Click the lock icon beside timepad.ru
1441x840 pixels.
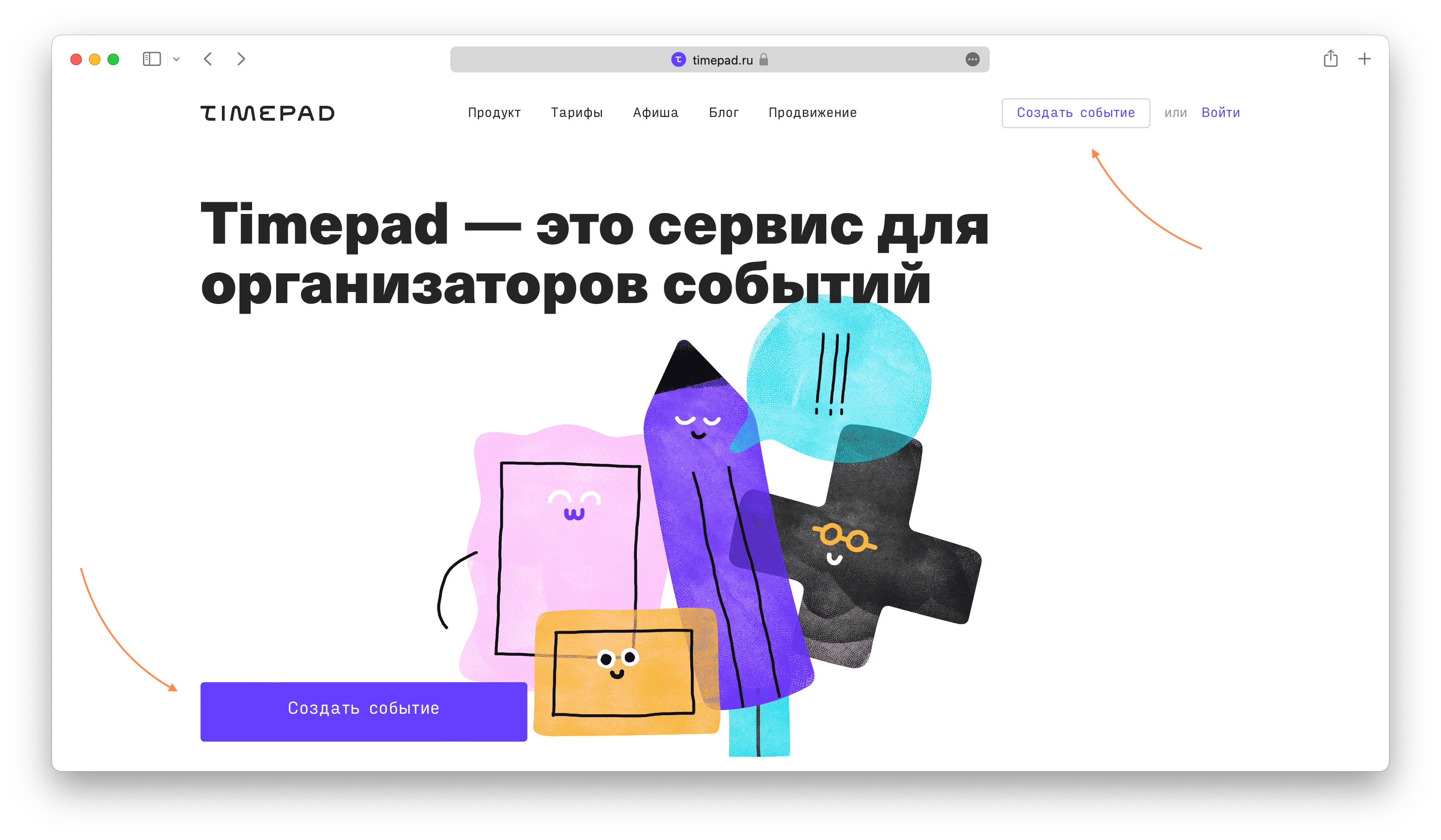[763, 59]
